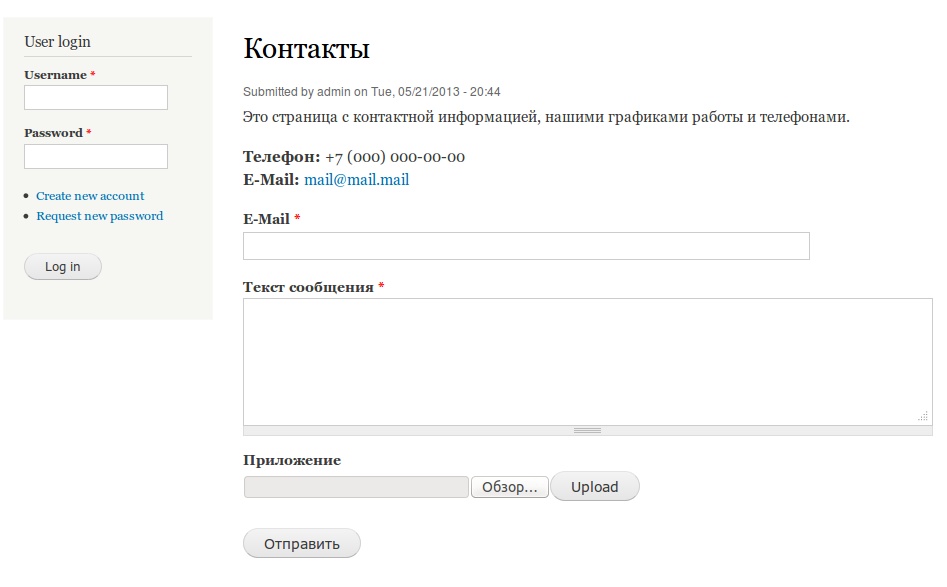This screenshot has height=587, width=947.
Task: Open the file browser with Обзор... button
Action: 509,487
